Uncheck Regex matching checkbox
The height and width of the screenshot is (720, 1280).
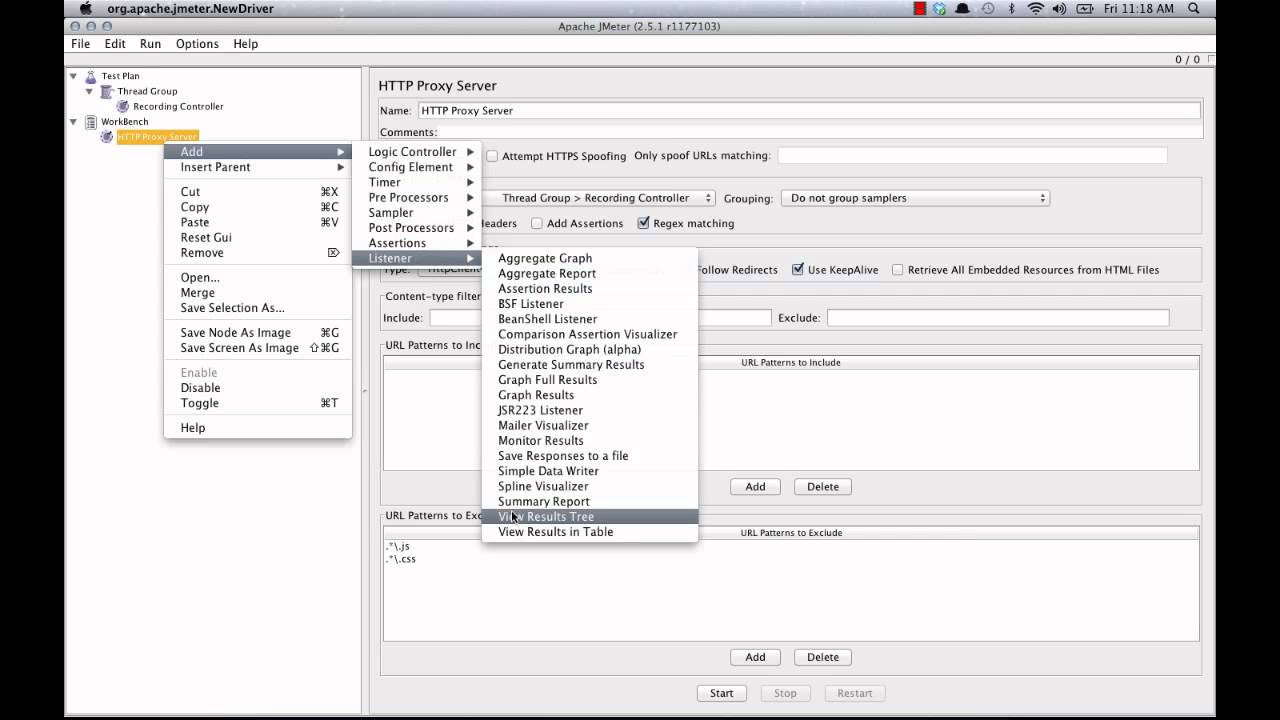point(643,224)
